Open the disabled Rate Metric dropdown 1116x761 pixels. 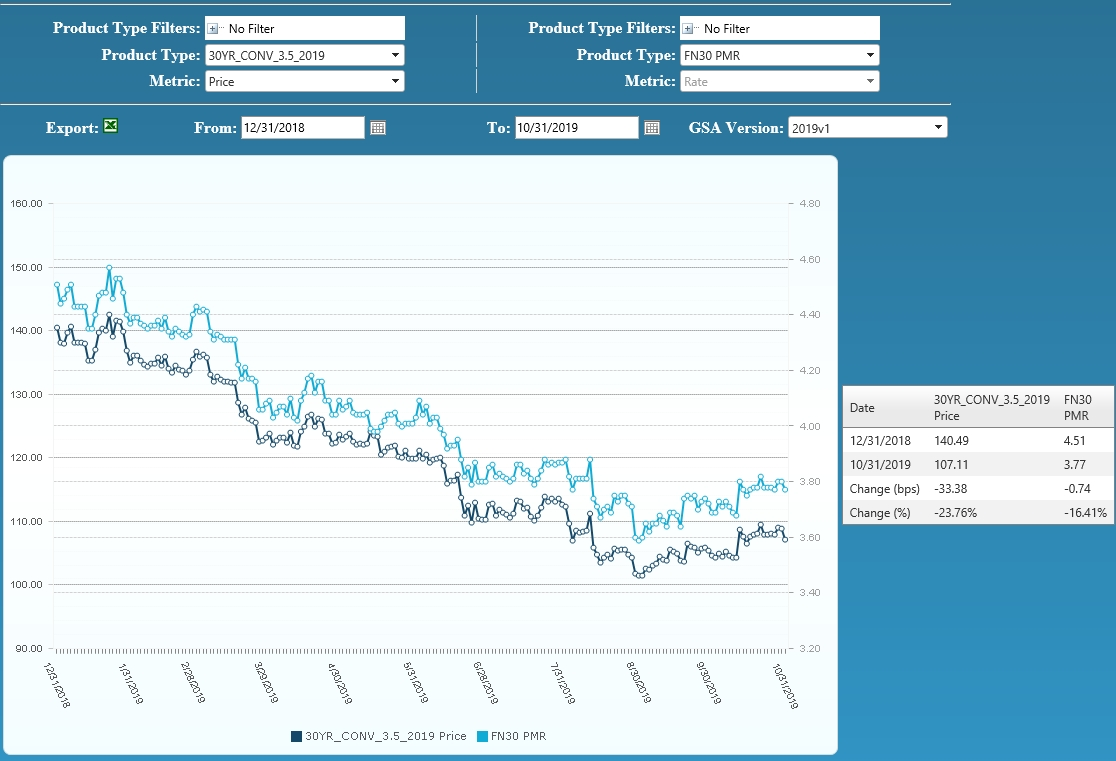point(780,81)
